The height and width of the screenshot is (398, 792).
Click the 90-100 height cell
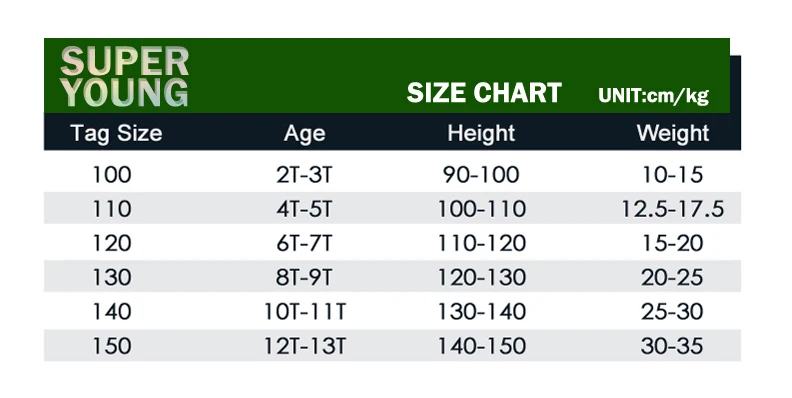tap(481, 175)
